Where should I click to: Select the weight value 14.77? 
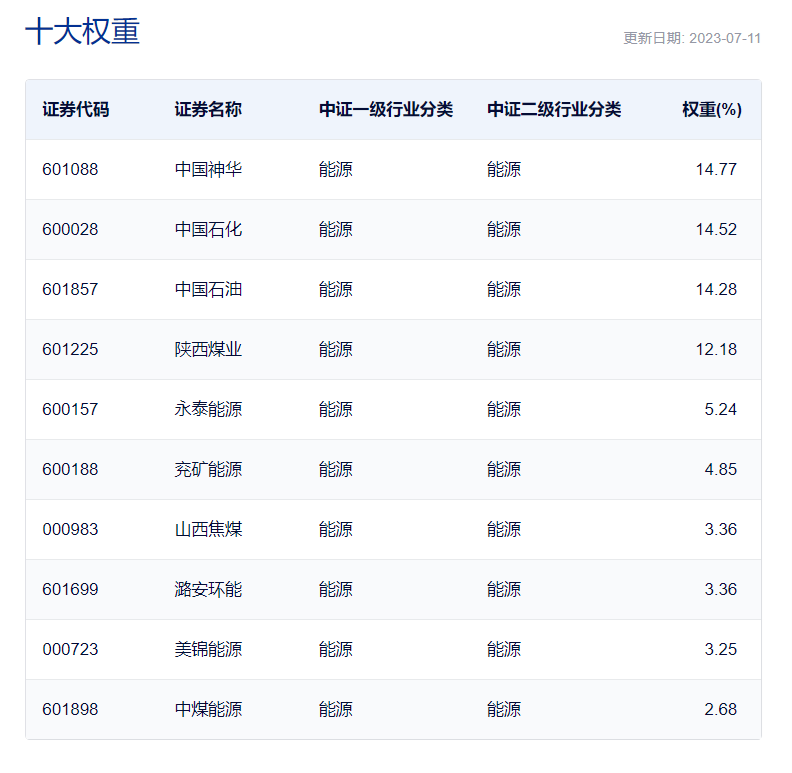[x=716, y=169]
